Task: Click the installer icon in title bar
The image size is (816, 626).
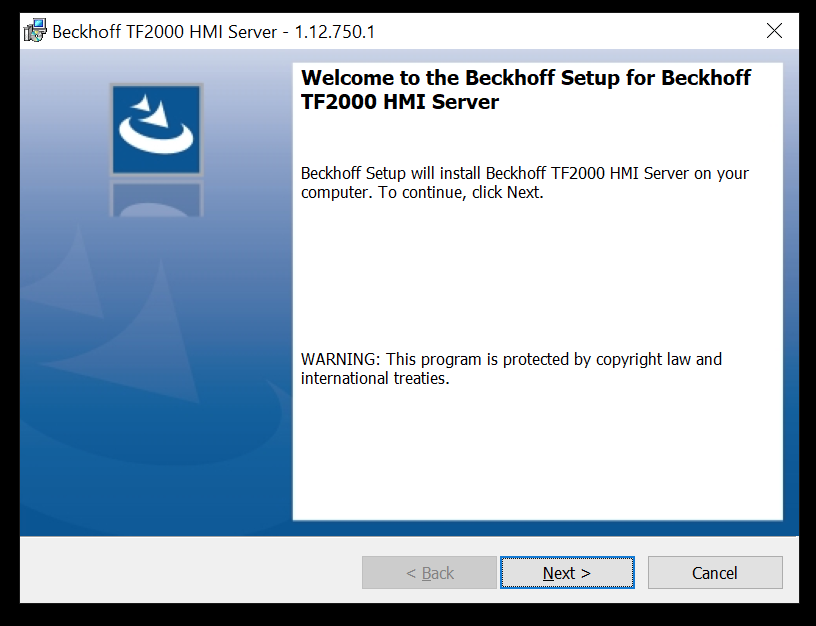Action: pos(35,31)
